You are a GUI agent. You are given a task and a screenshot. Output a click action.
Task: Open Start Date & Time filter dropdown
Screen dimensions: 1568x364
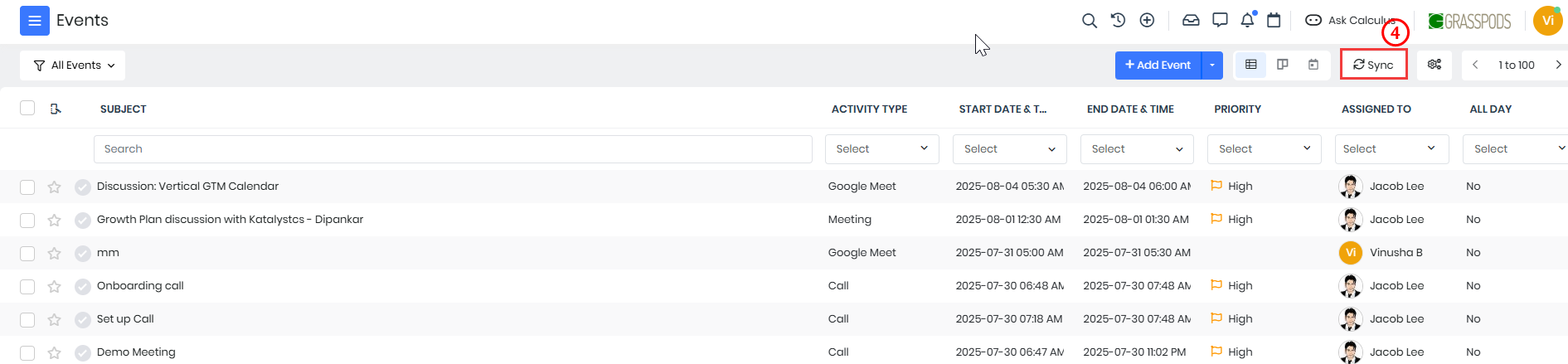(1009, 149)
